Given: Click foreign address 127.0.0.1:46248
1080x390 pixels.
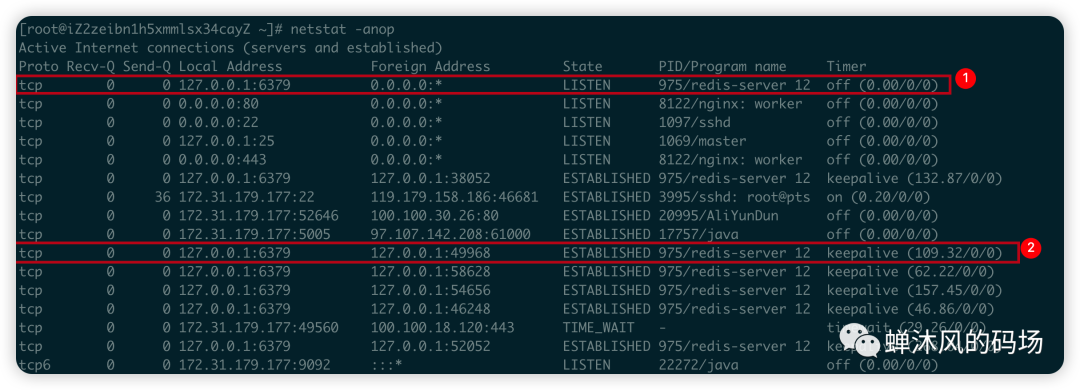Looking at the screenshot, I should coord(430,309).
